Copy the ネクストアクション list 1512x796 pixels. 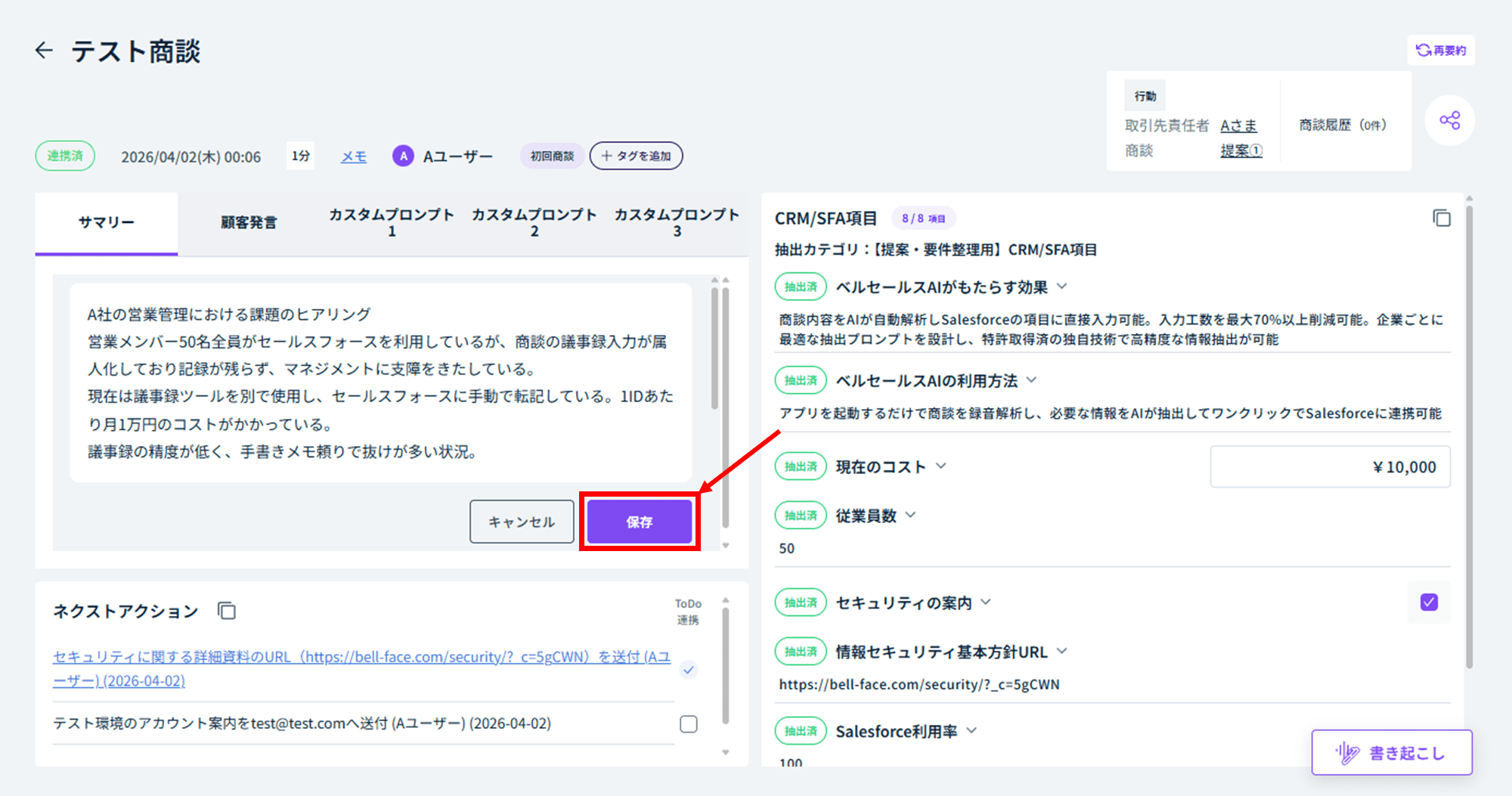point(227,611)
